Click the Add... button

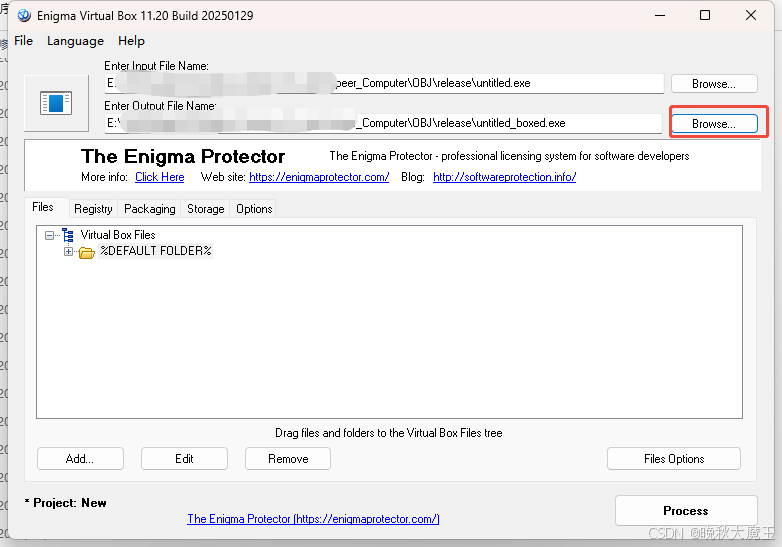[x=80, y=459]
